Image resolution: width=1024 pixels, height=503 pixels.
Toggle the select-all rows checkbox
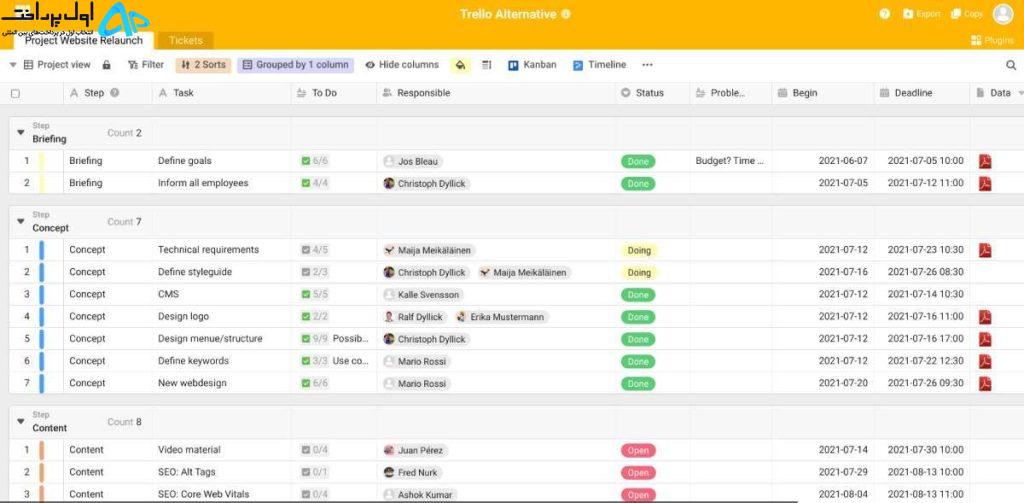(x=15, y=93)
